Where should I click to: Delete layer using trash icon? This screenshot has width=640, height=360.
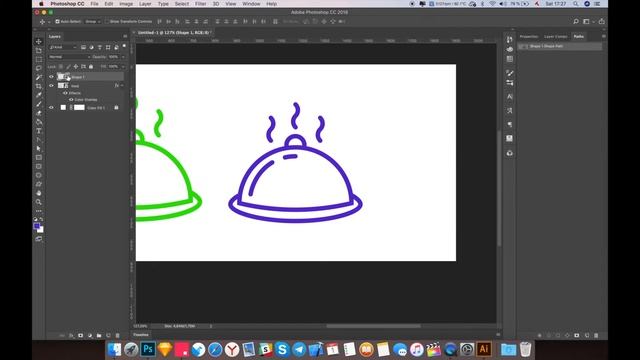[118, 336]
